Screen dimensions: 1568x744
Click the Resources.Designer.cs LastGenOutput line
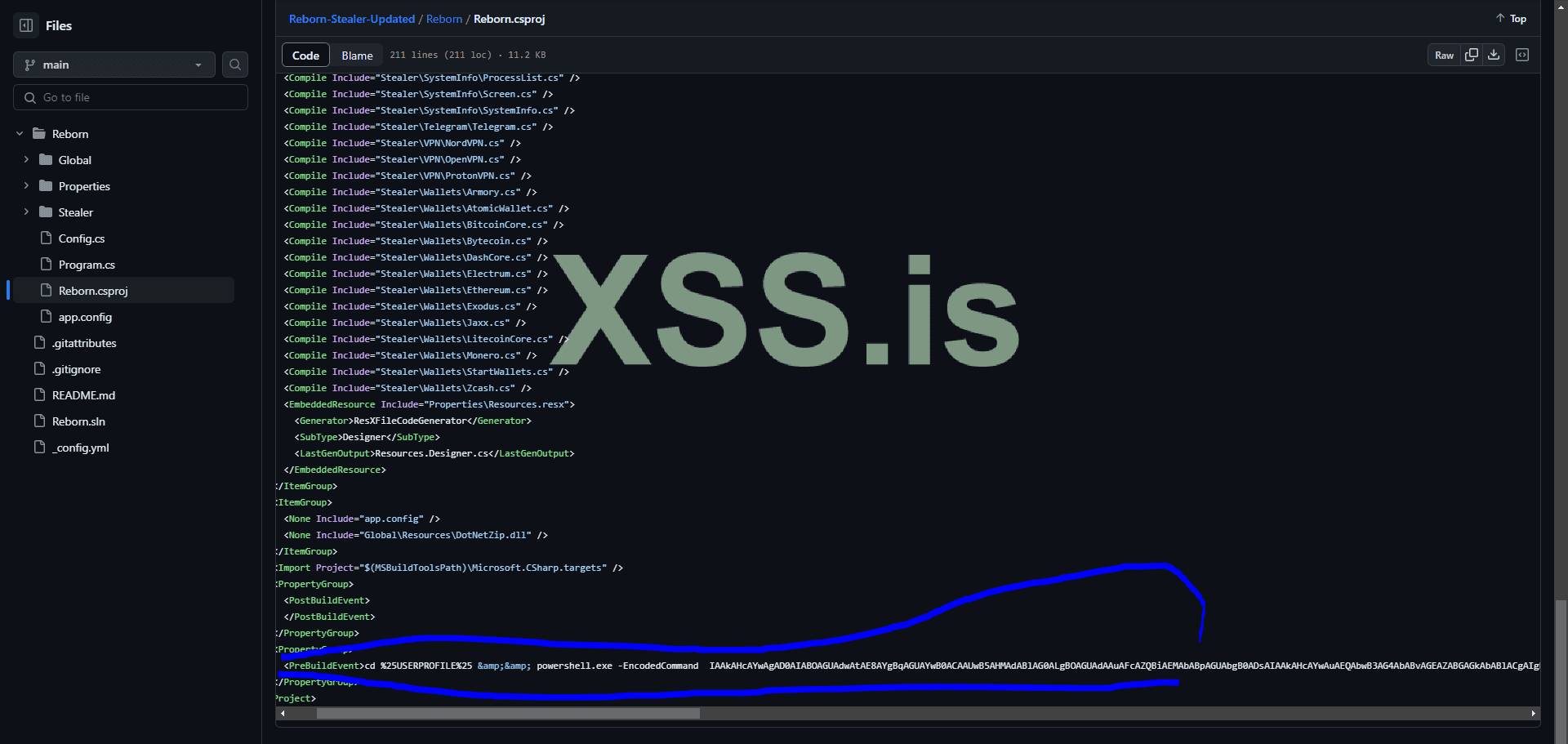coord(434,453)
